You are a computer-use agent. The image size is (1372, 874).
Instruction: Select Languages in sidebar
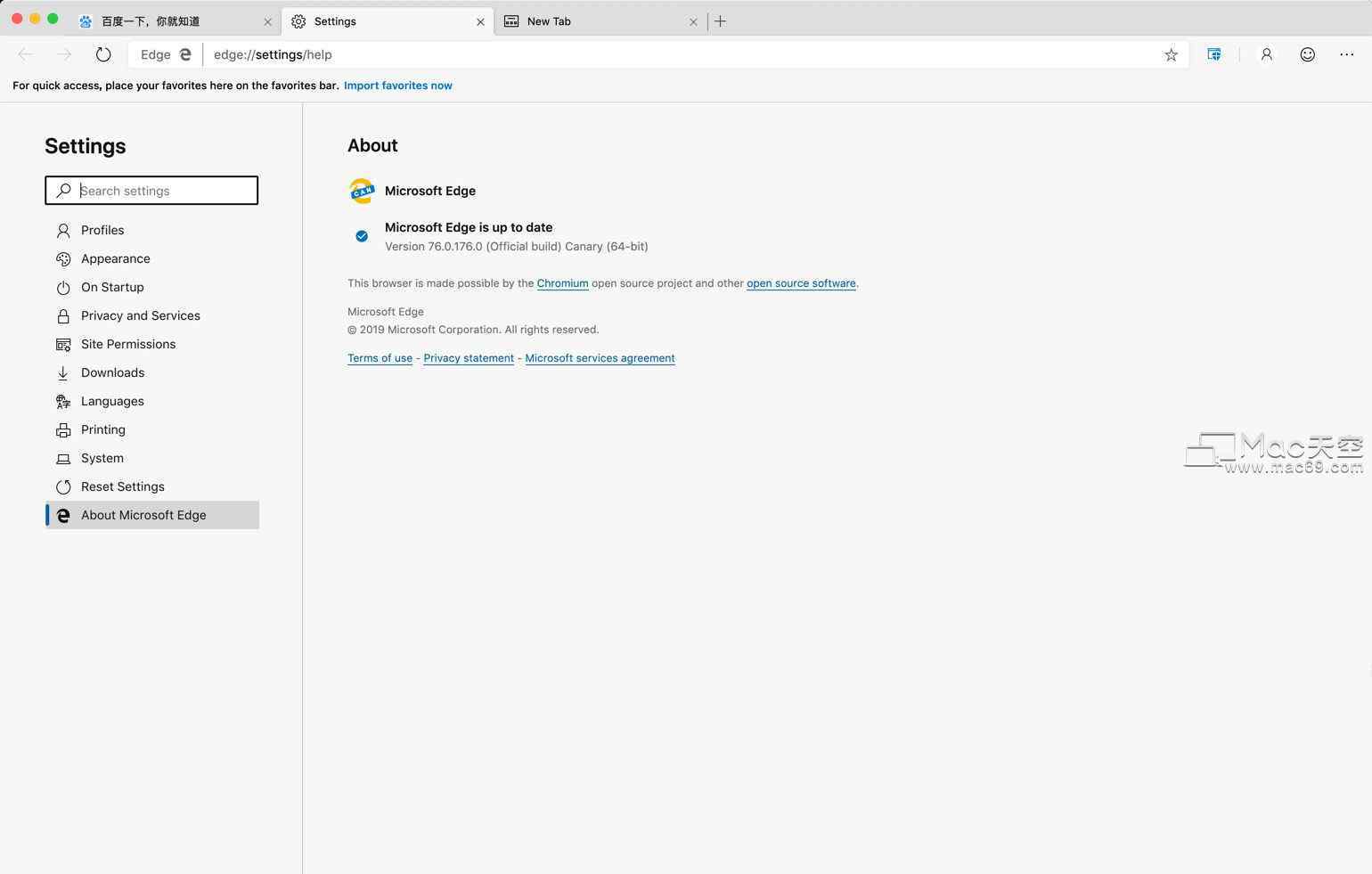click(x=152, y=401)
